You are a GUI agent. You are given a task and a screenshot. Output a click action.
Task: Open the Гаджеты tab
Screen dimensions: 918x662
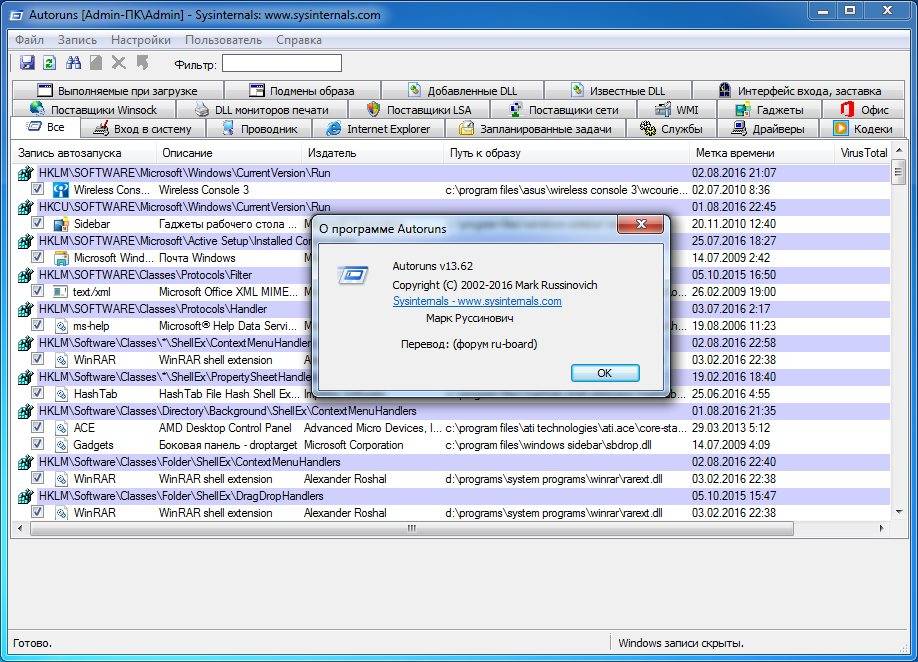pyautogui.click(x=769, y=109)
